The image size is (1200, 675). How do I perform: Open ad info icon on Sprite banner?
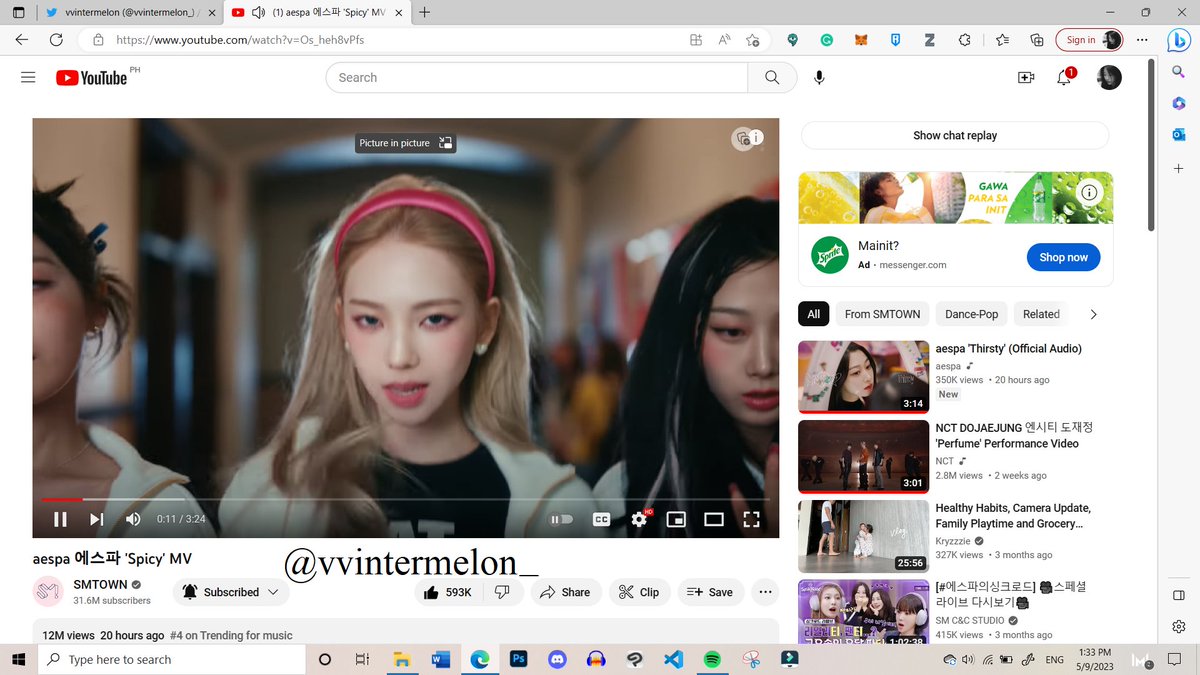1090,192
